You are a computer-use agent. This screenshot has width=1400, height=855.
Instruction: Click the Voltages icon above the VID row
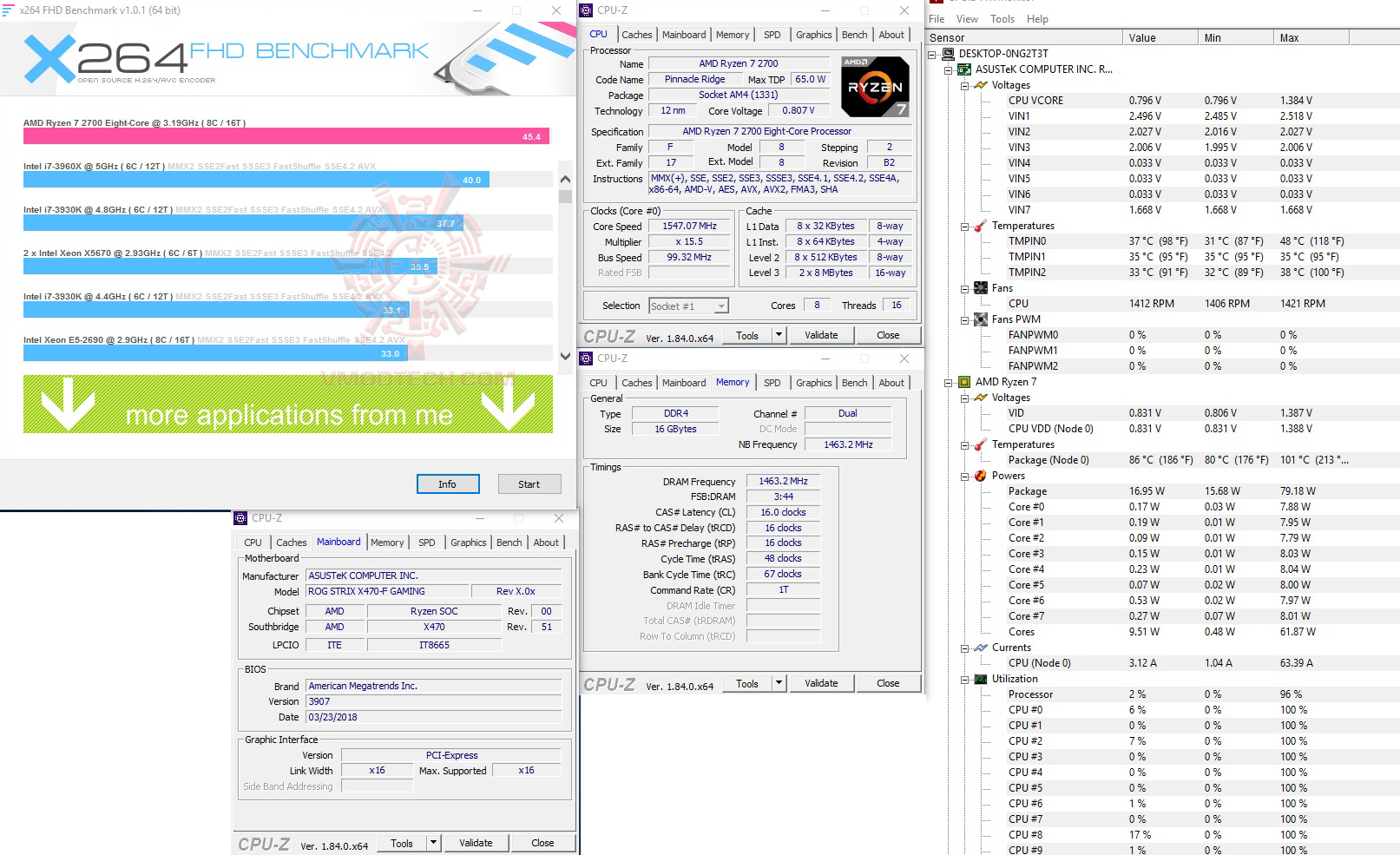coord(981,398)
